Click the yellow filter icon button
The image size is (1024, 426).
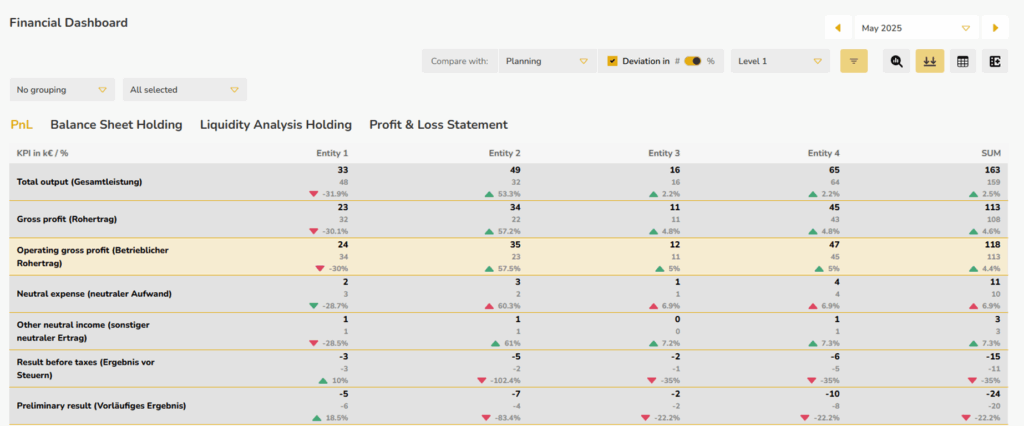tap(854, 61)
